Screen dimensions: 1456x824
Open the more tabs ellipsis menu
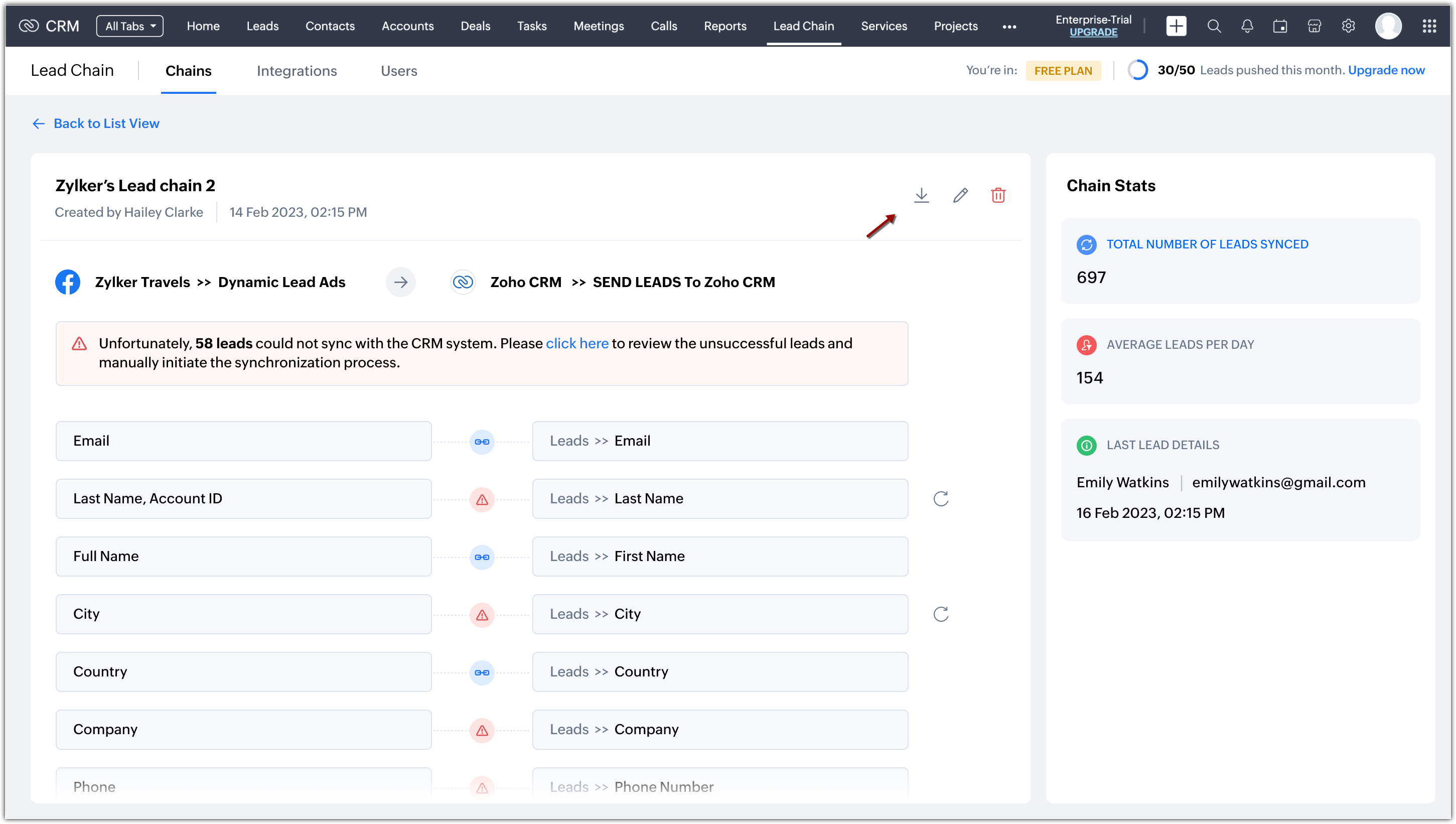(1009, 27)
